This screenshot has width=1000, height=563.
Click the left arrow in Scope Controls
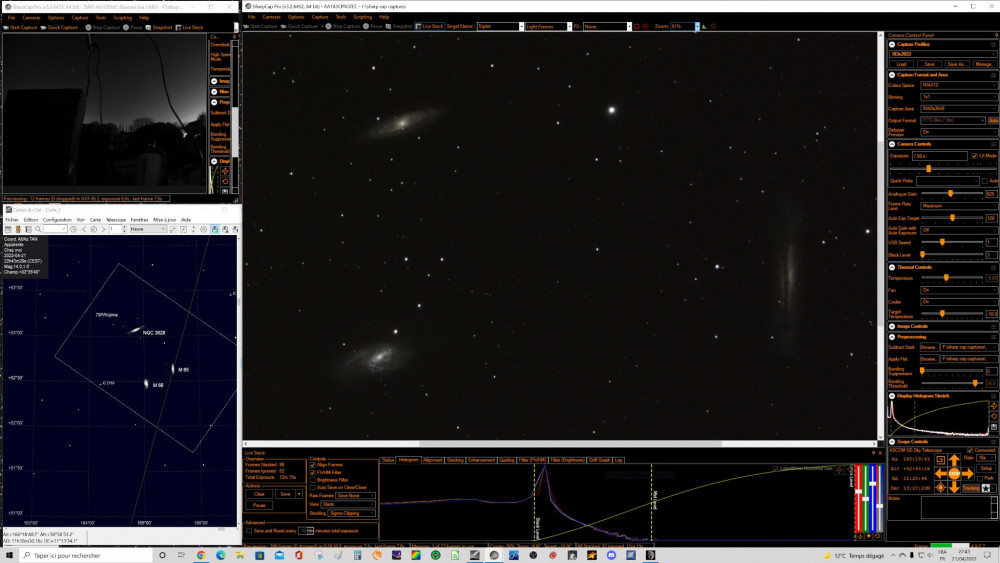[941, 474]
